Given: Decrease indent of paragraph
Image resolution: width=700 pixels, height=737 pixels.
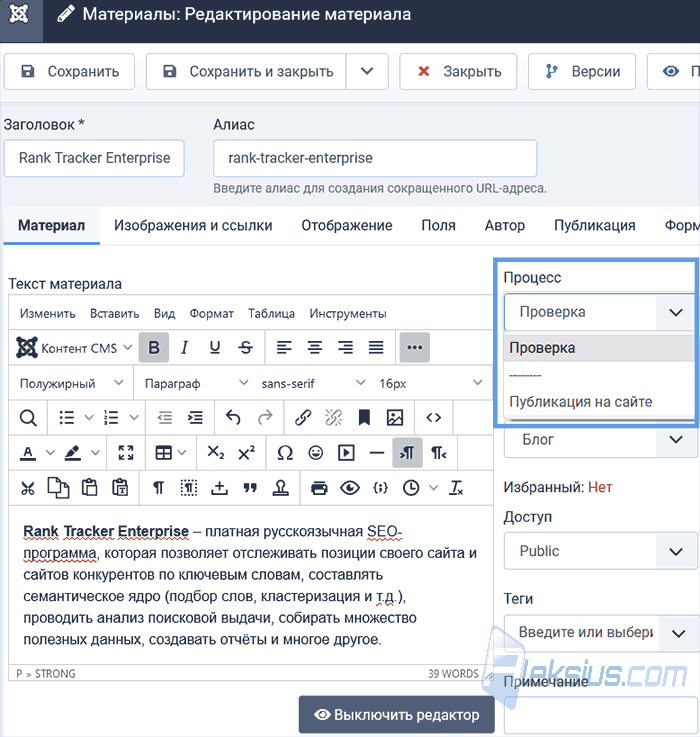Looking at the screenshot, I should pos(165,417).
